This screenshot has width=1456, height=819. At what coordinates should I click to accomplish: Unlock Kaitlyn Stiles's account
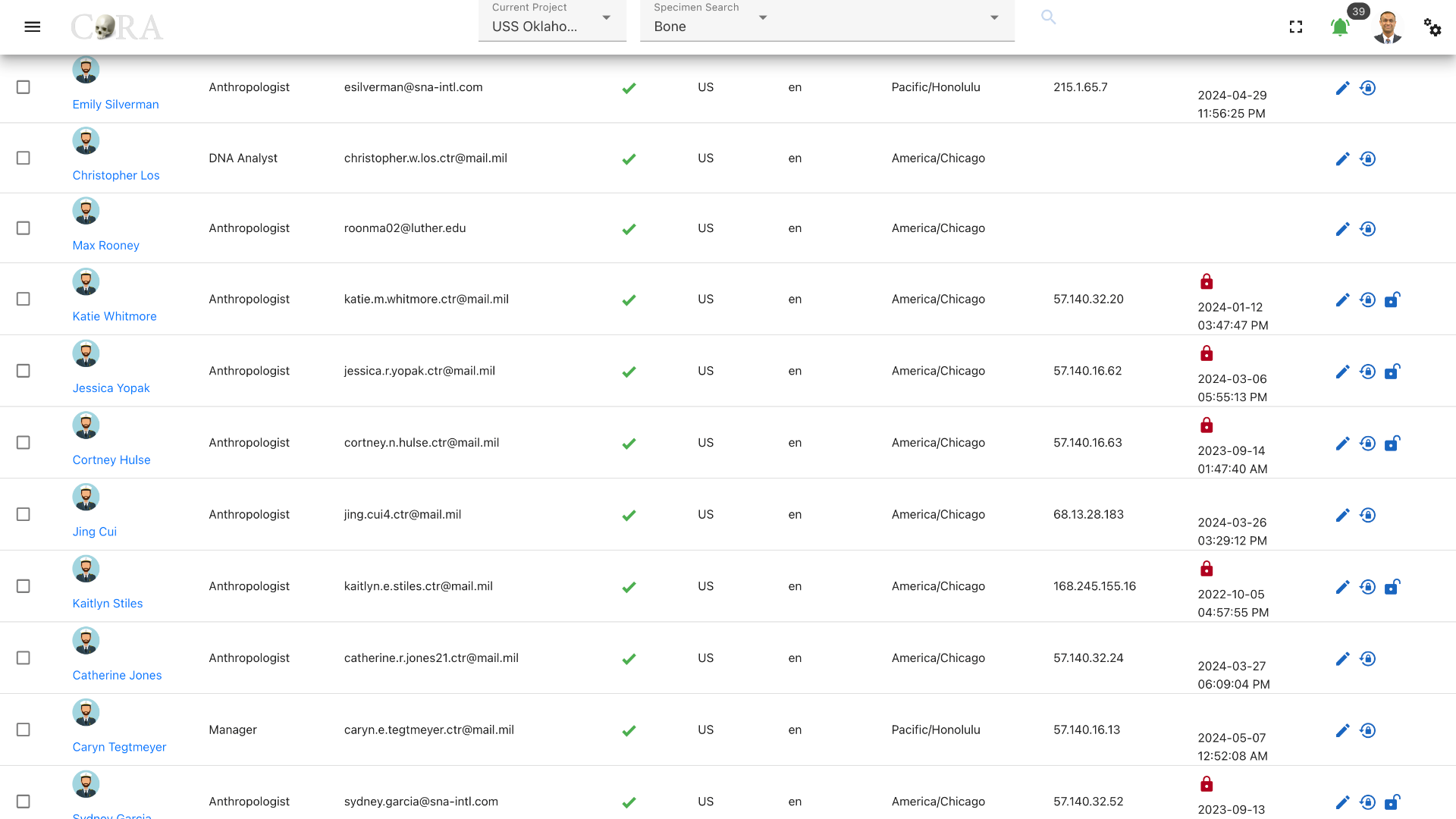click(x=1392, y=587)
